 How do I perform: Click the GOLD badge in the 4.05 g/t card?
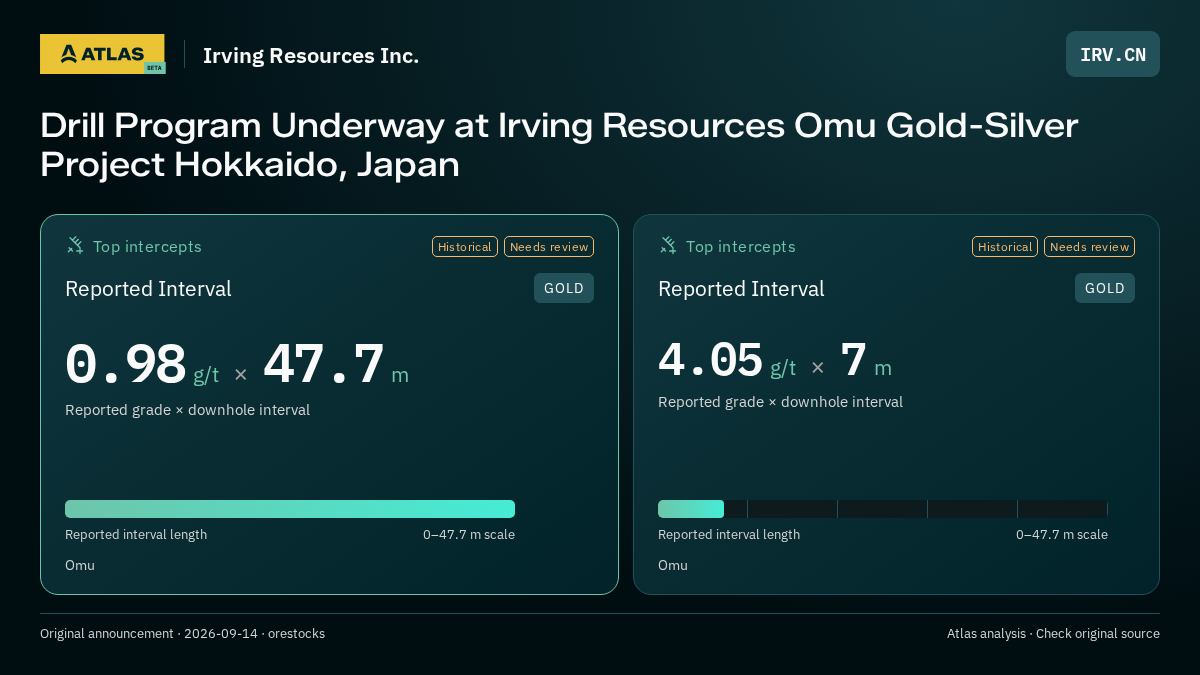pyautogui.click(x=1105, y=288)
